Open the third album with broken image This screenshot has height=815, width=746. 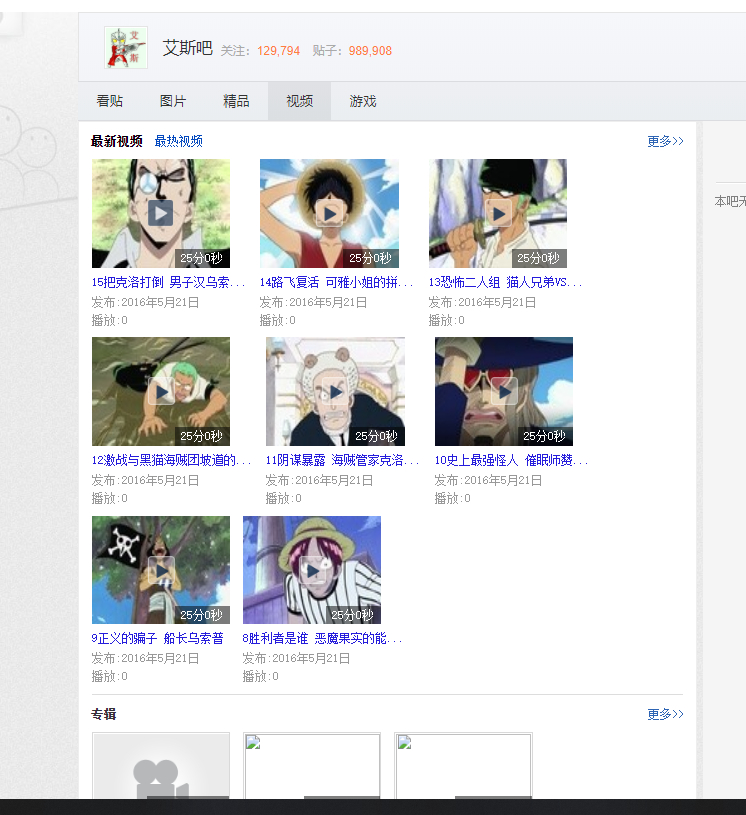pyautogui.click(x=463, y=765)
